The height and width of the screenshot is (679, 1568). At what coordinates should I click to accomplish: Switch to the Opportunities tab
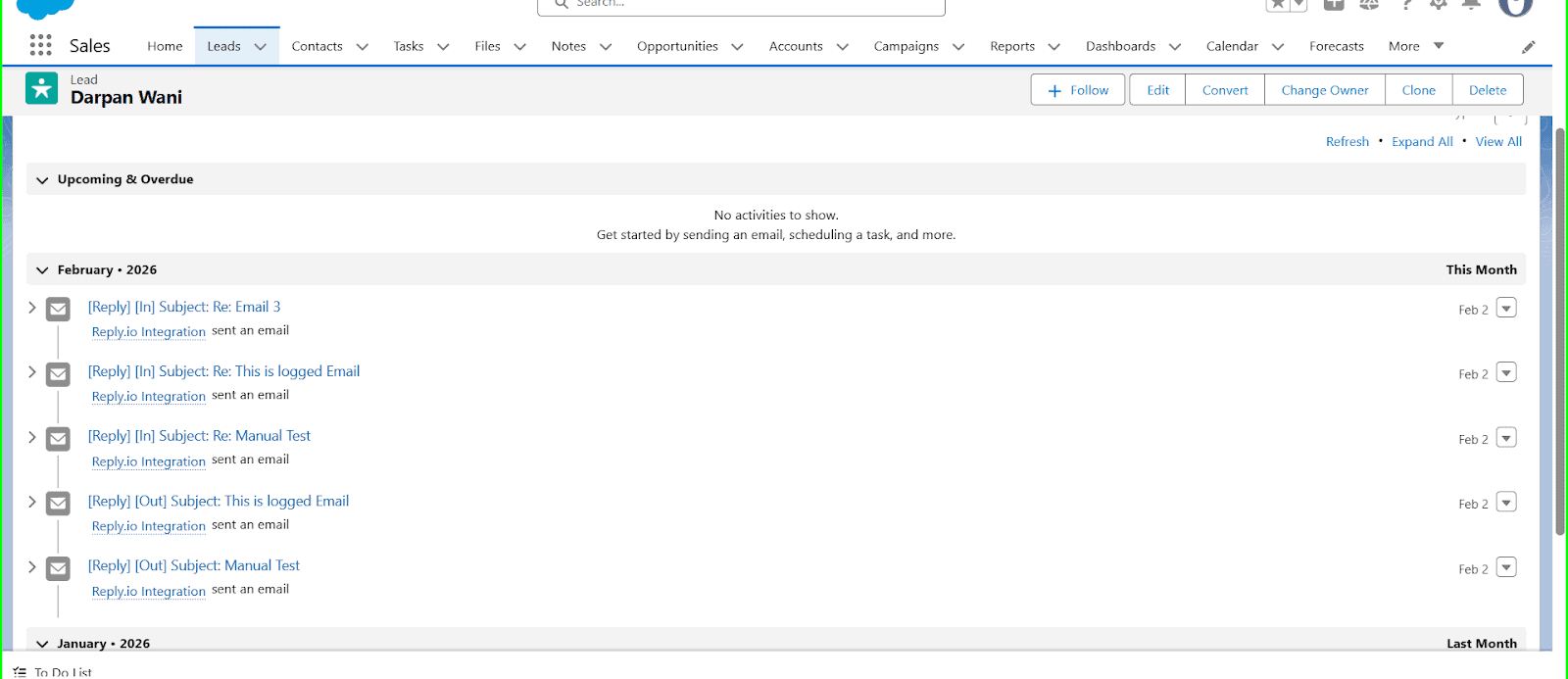(677, 46)
